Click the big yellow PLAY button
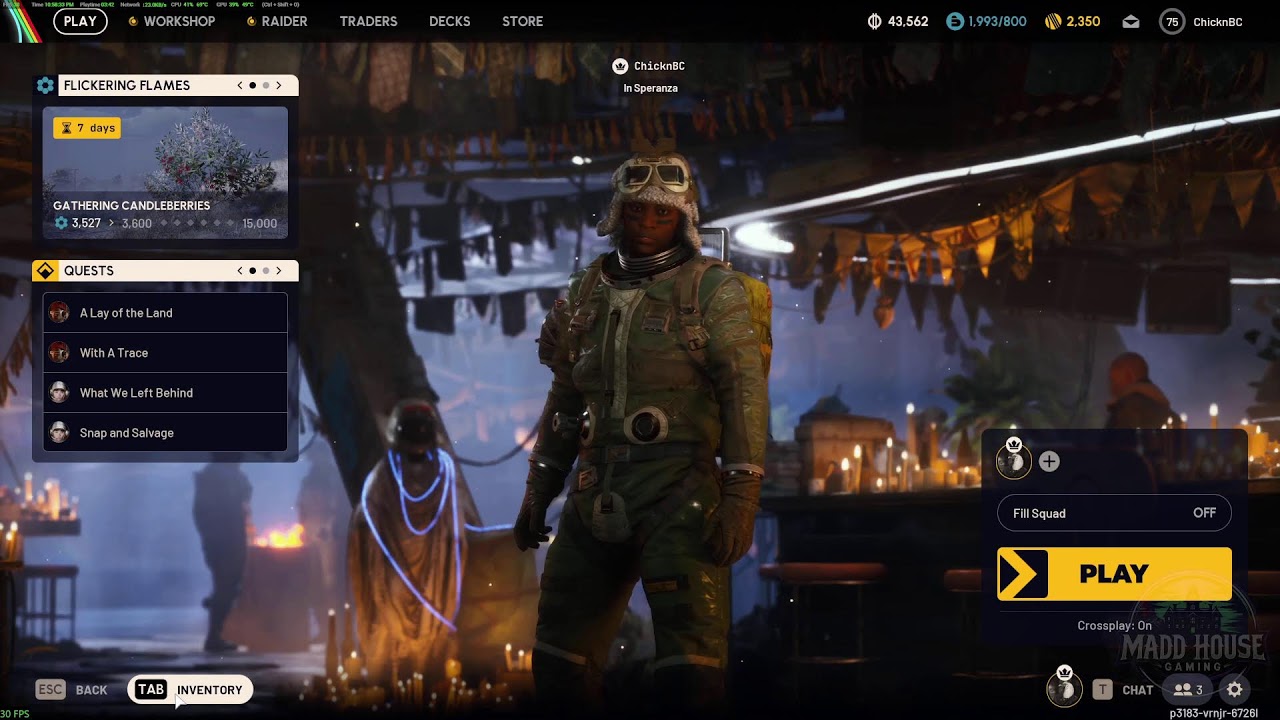This screenshot has width=1280, height=720. coord(1114,574)
